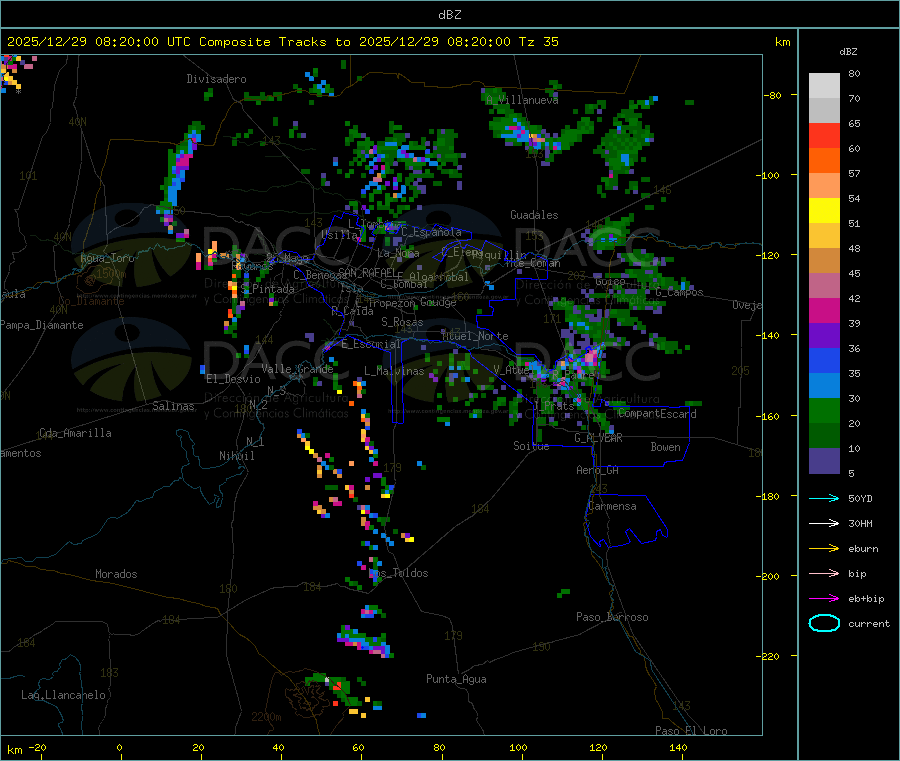Click the pink bip arrow legend icon

tap(824, 573)
